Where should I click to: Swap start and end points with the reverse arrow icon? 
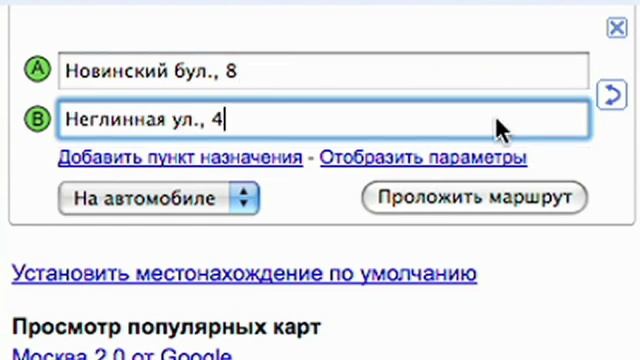pyautogui.click(x=611, y=95)
